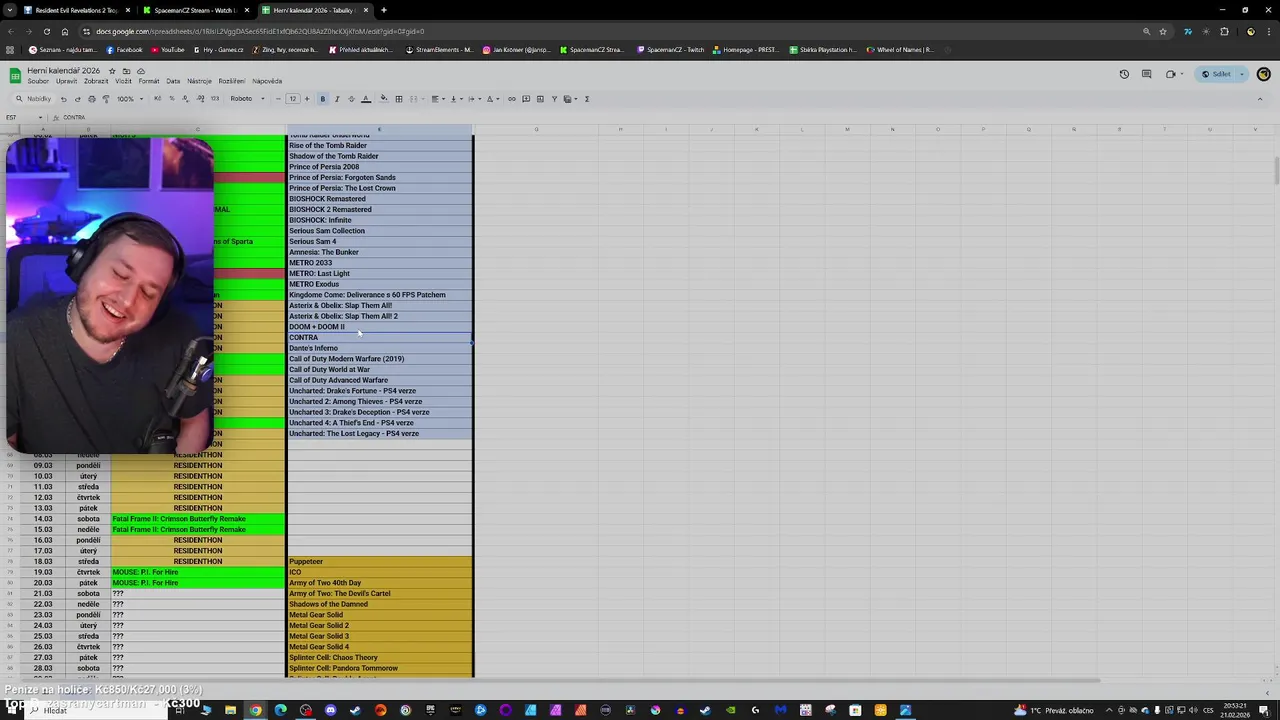View cloud save status icon

141,71
